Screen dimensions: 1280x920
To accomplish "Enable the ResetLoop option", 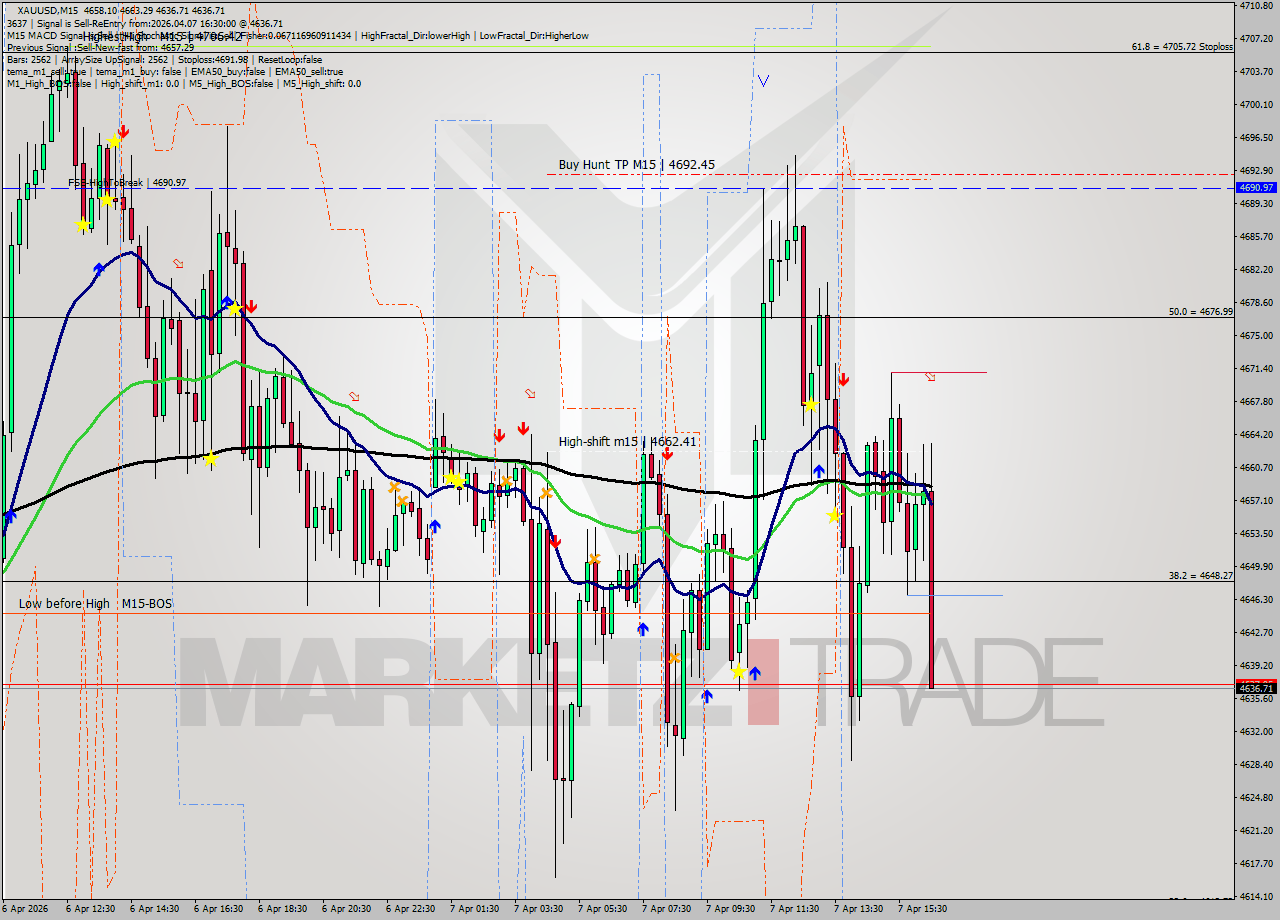I will tap(289, 58).
